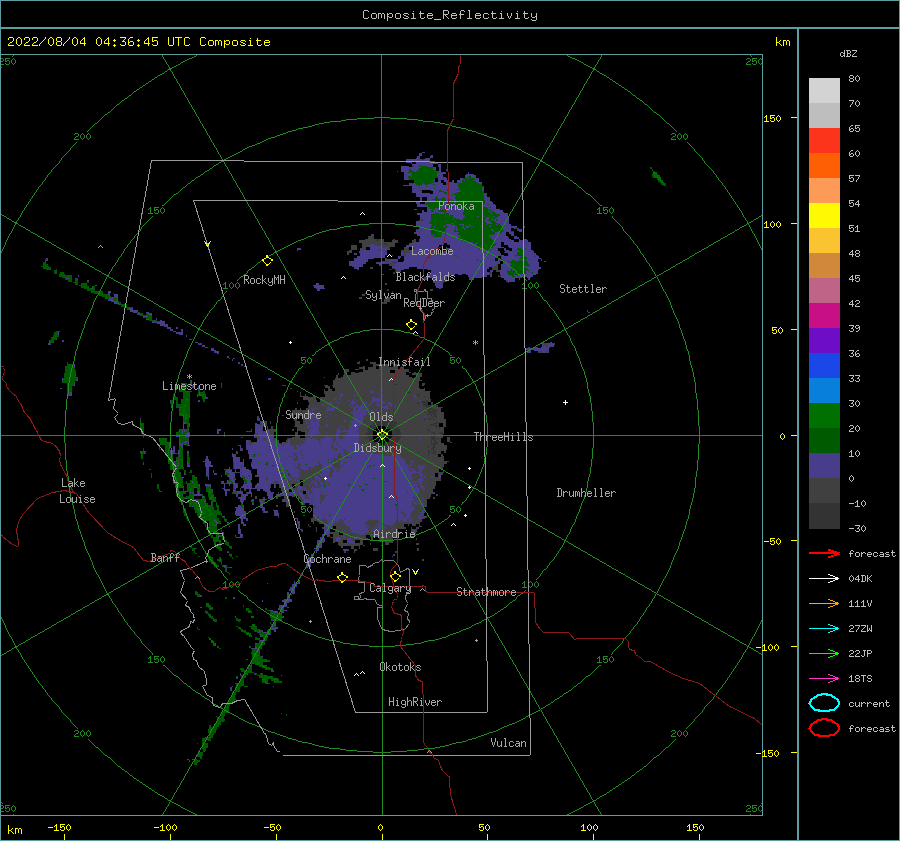Click the Strathmore town label
Image resolution: width=900 pixels, height=841 pixels.
pyautogui.click(x=486, y=592)
